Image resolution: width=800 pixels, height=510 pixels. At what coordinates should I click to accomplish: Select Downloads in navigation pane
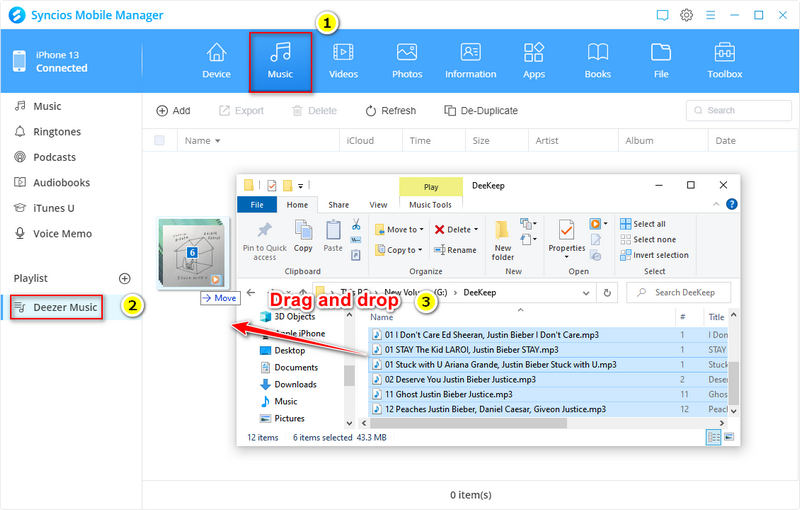click(288, 385)
